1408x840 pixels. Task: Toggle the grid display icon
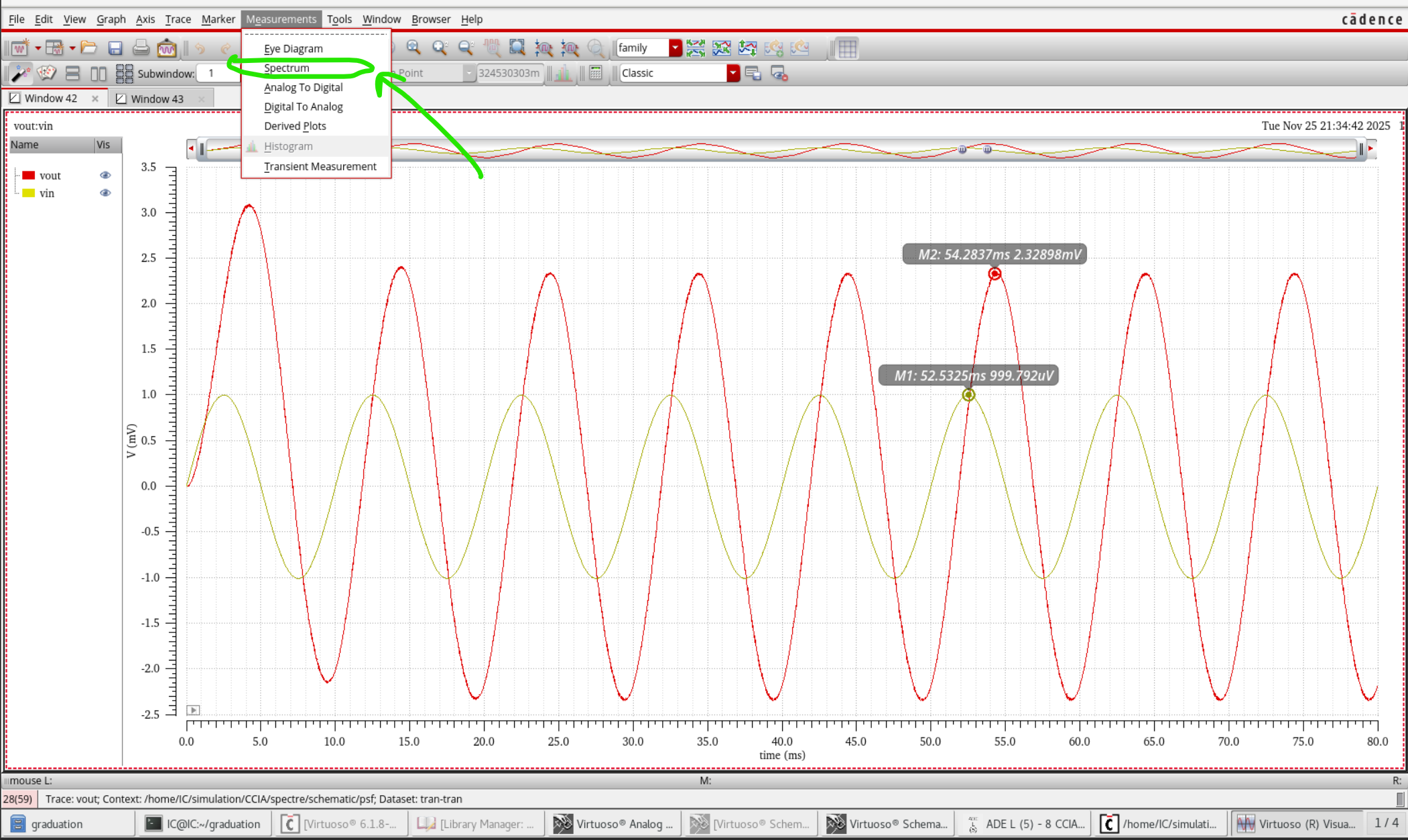(x=847, y=48)
